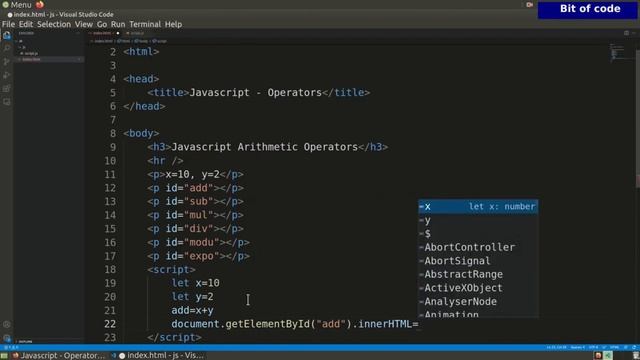Click the trash icon in the taskbar
Screen dimensions: 640x360
(635, 356)
